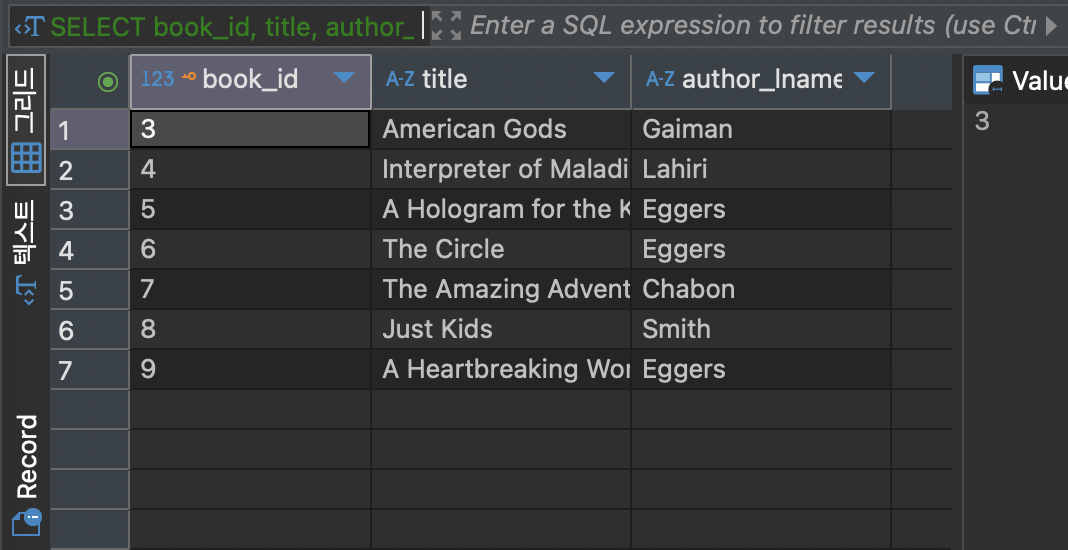Image resolution: width=1068 pixels, height=550 pixels.
Task: Switch to the 그리드 grid tab
Action: click(x=26, y=120)
